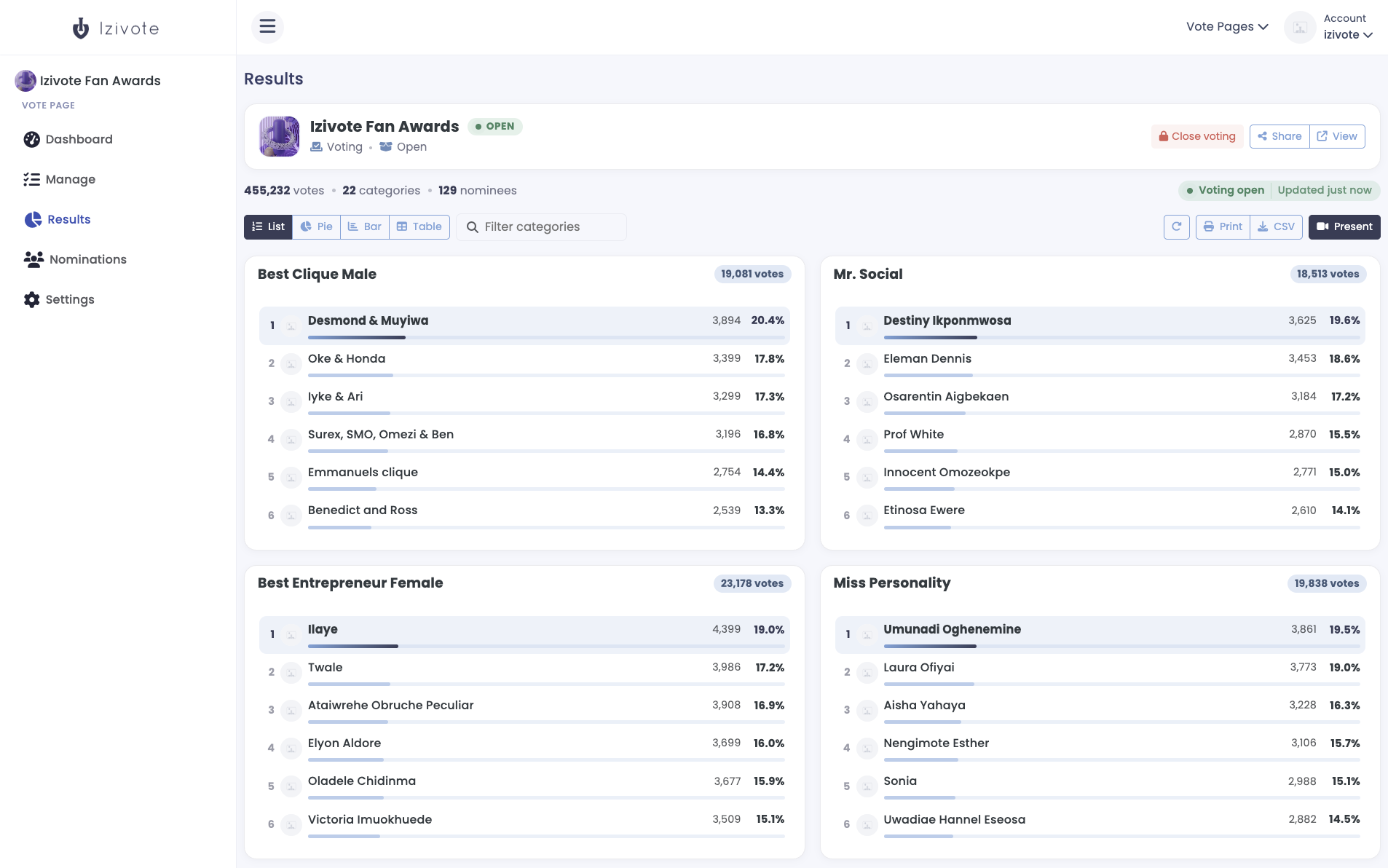Click Desmond & Muyiwa nominee avatar

click(291, 325)
